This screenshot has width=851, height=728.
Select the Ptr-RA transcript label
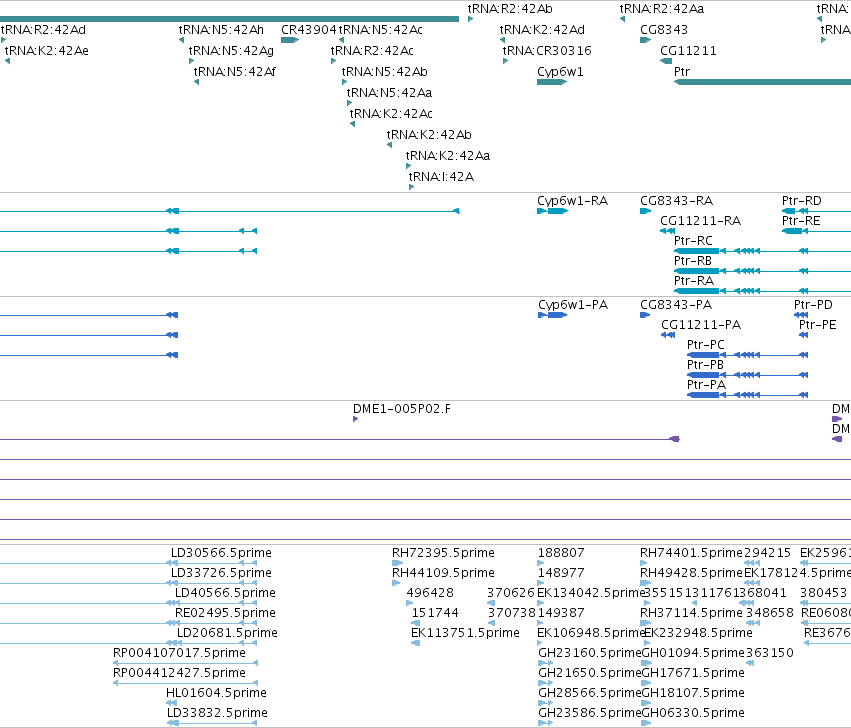click(694, 281)
